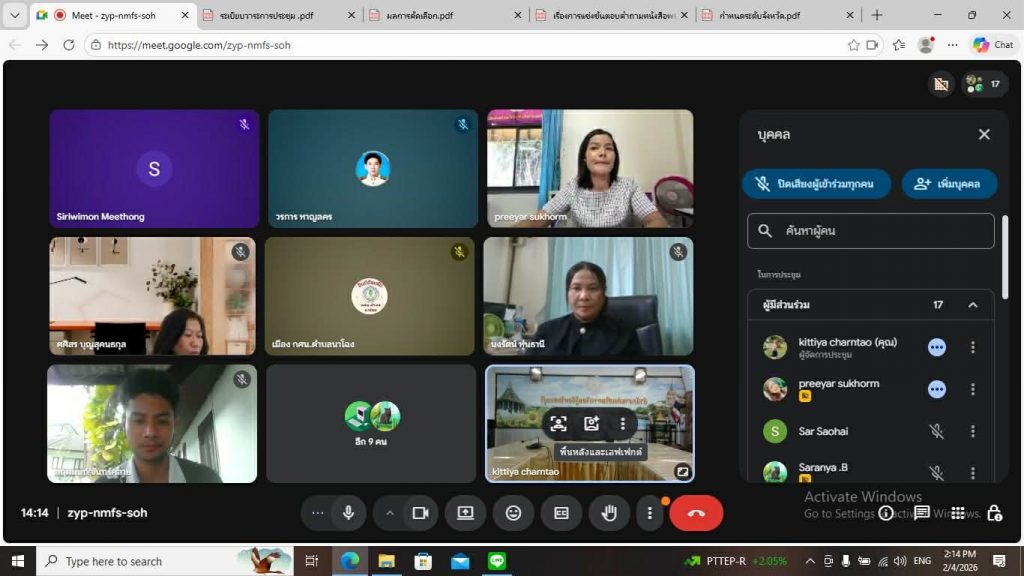Screen dimensions: 1024x576
Task: Start presenting your screen
Action: [x=465, y=513]
